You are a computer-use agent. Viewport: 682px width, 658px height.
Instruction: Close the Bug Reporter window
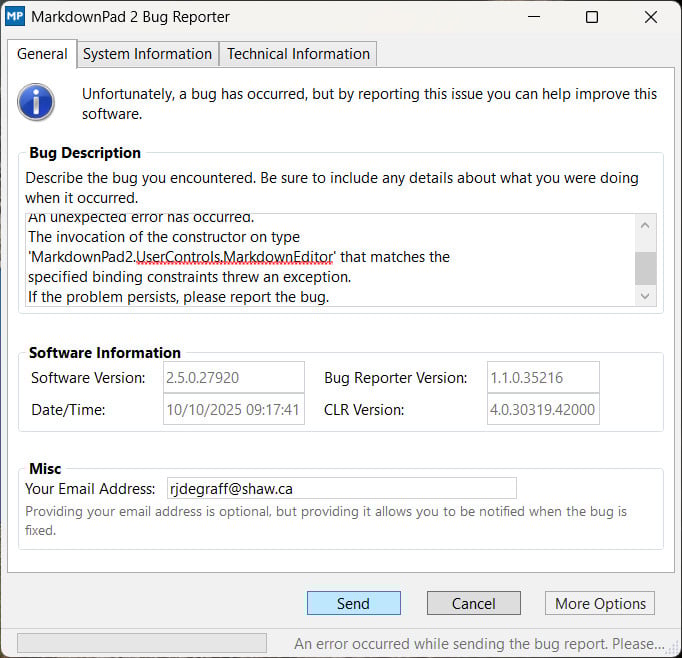tap(651, 17)
